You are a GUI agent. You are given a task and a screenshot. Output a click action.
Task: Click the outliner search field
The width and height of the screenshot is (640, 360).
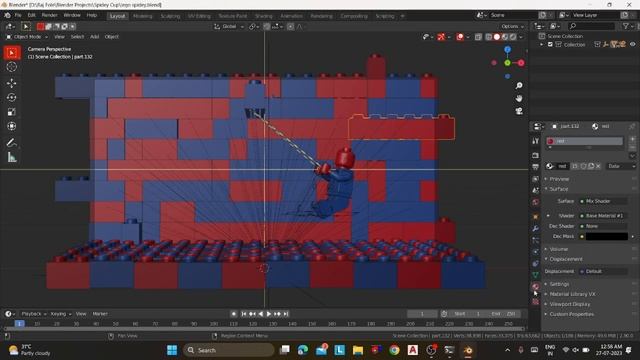click(591, 26)
